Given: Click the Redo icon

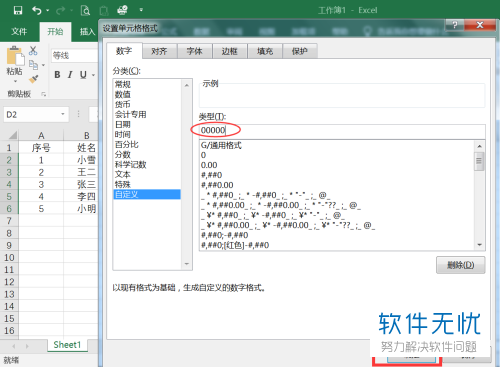Looking at the screenshot, I should pos(60,10).
